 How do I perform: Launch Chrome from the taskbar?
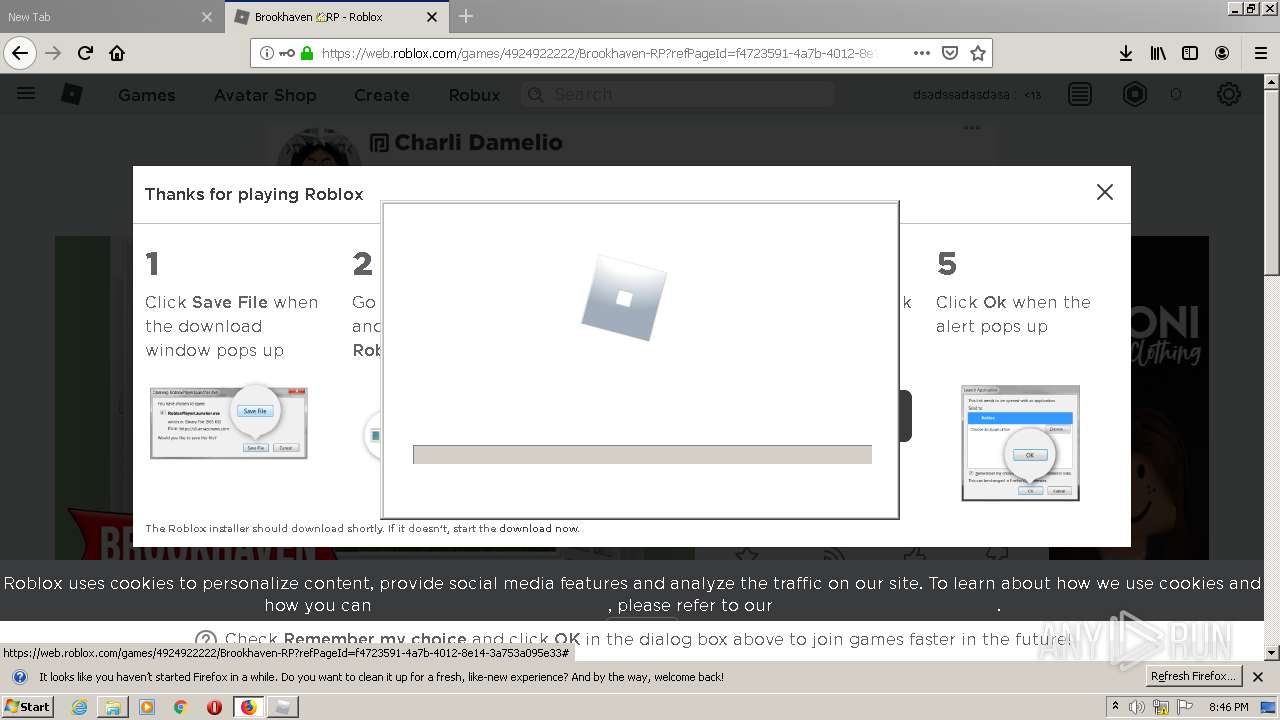coord(181,707)
